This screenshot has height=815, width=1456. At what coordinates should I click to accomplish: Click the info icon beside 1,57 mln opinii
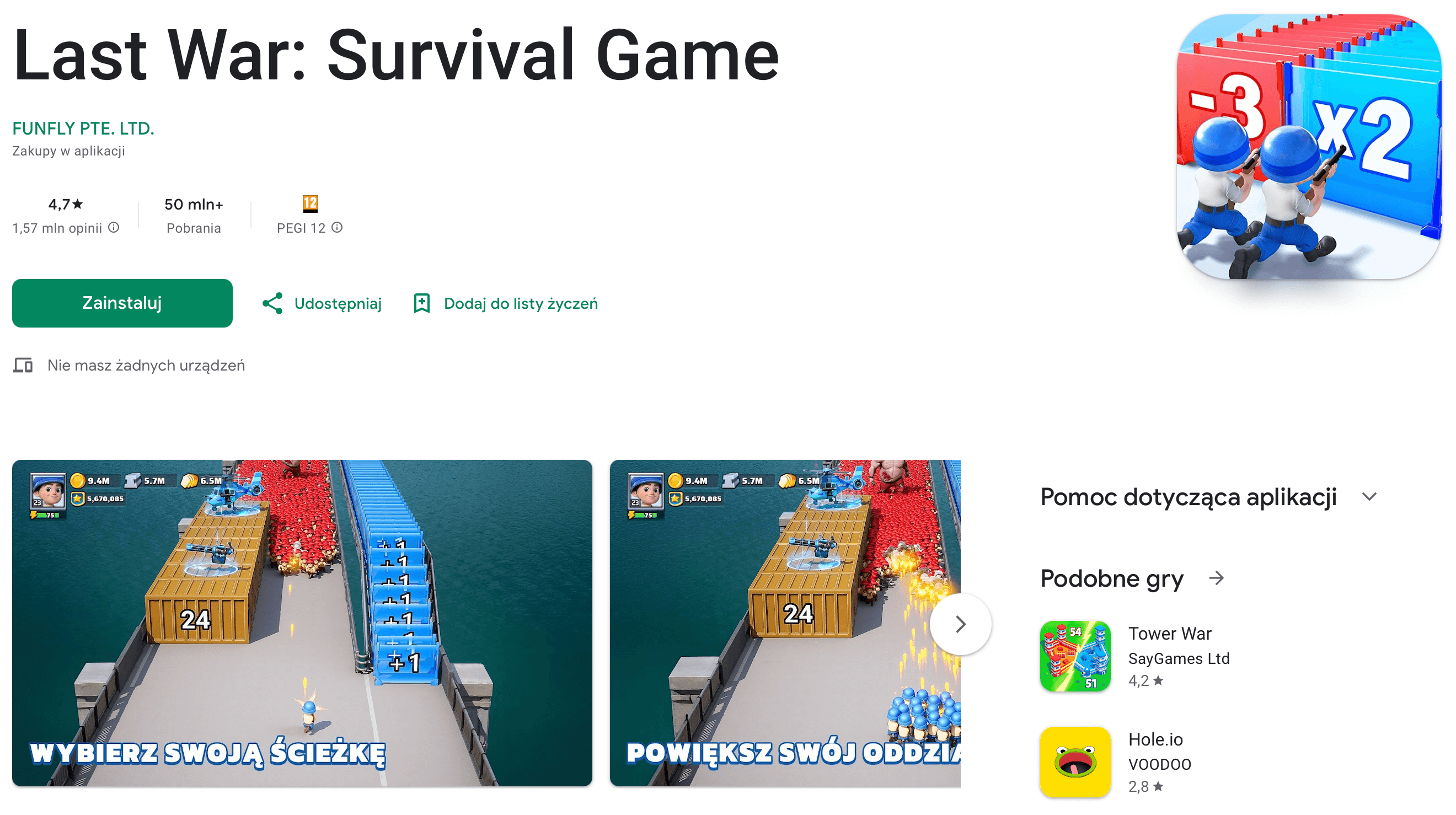(114, 227)
